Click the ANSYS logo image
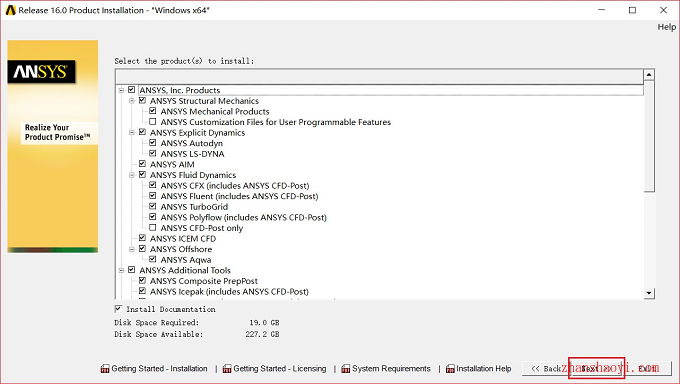Screen dimensions: 680x384 pyautogui.click(x=41, y=72)
